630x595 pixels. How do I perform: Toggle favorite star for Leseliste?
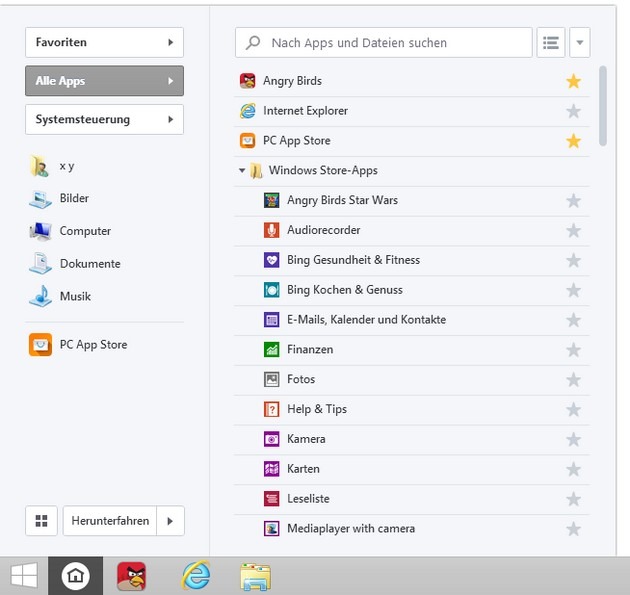coord(573,499)
